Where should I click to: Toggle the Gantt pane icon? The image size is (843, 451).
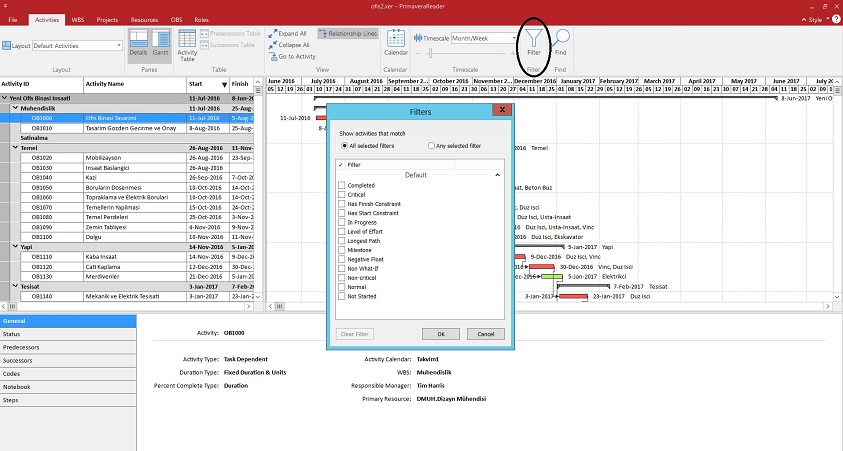(x=160, y=43)
